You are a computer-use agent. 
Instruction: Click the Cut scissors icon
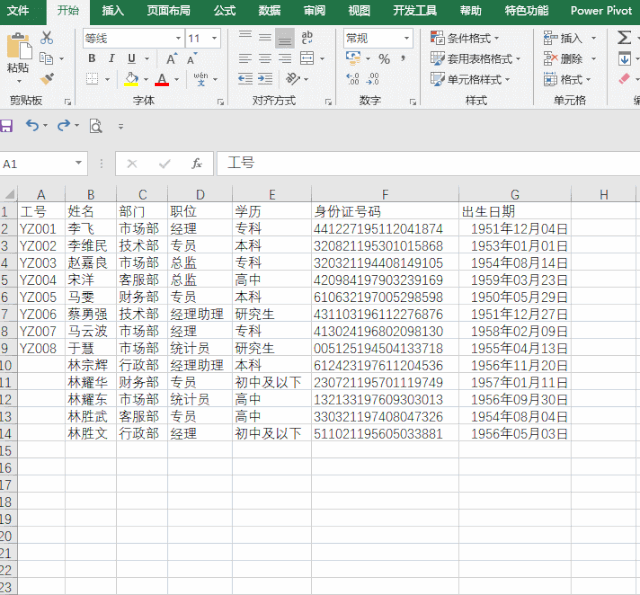click(47, 38)
